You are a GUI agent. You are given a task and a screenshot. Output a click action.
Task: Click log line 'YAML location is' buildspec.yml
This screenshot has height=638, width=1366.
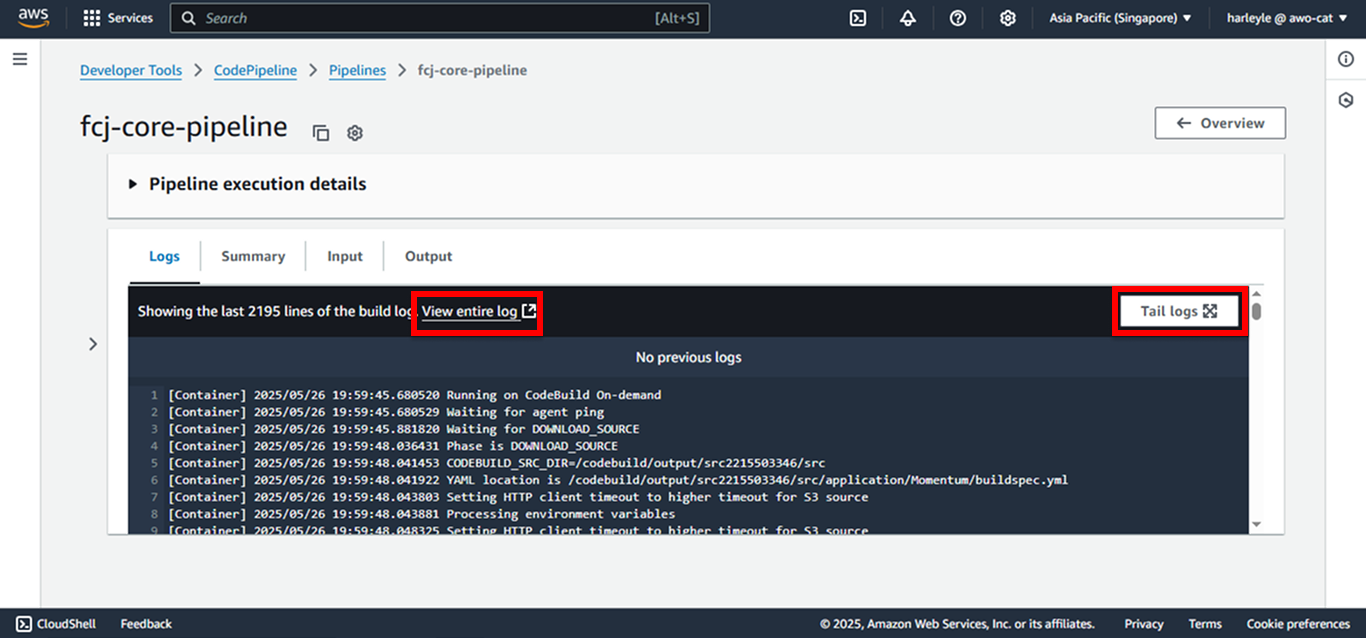(x=618, y=480)
